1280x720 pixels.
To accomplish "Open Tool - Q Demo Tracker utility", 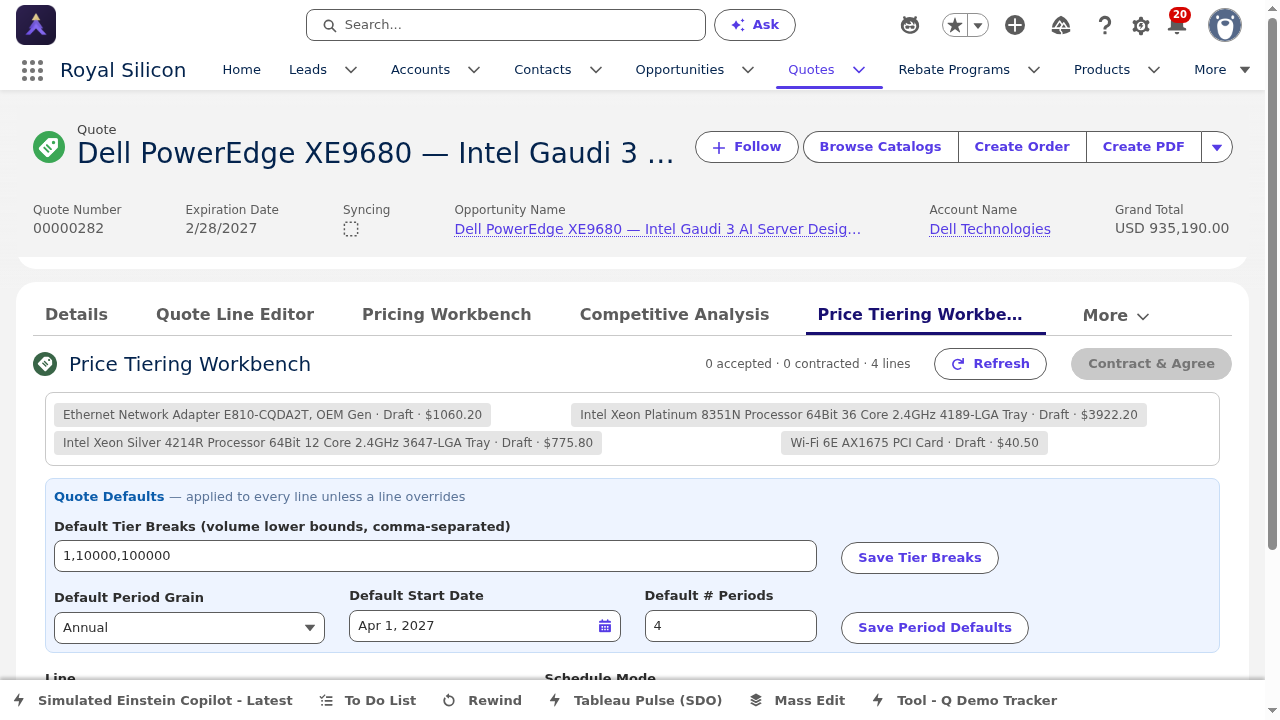I will tap(964, 700).
